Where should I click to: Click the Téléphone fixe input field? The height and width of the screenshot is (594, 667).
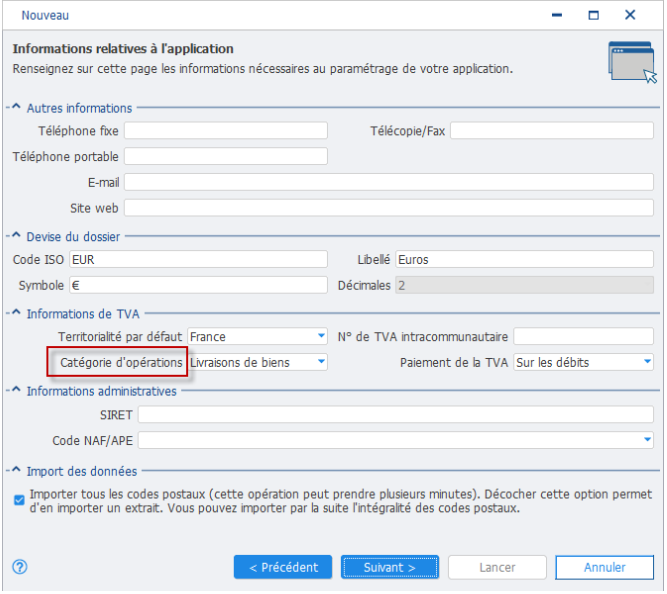(226, 131)
